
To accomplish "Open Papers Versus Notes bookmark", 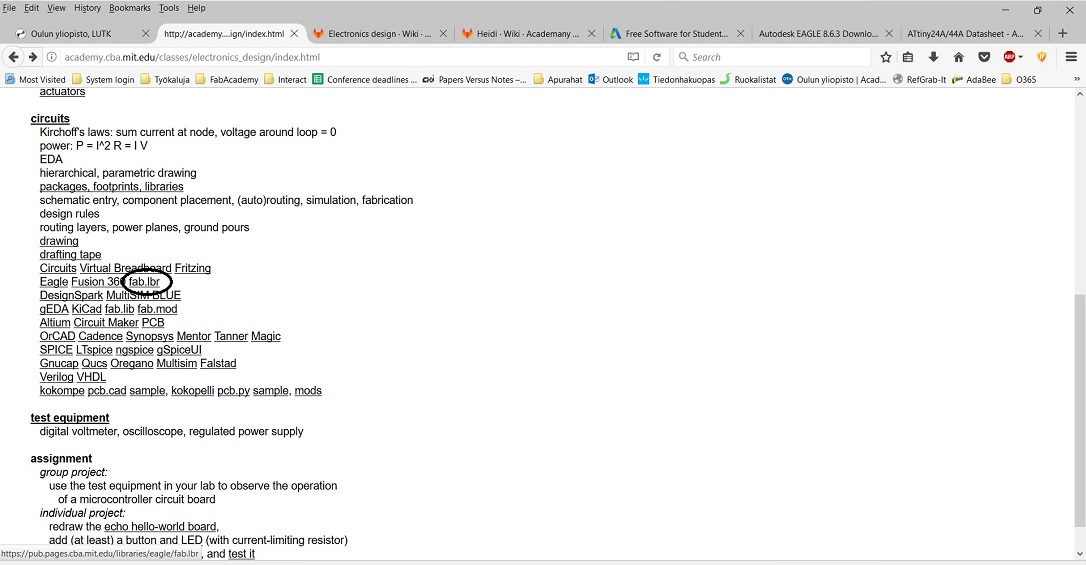I will pos(475,80).
